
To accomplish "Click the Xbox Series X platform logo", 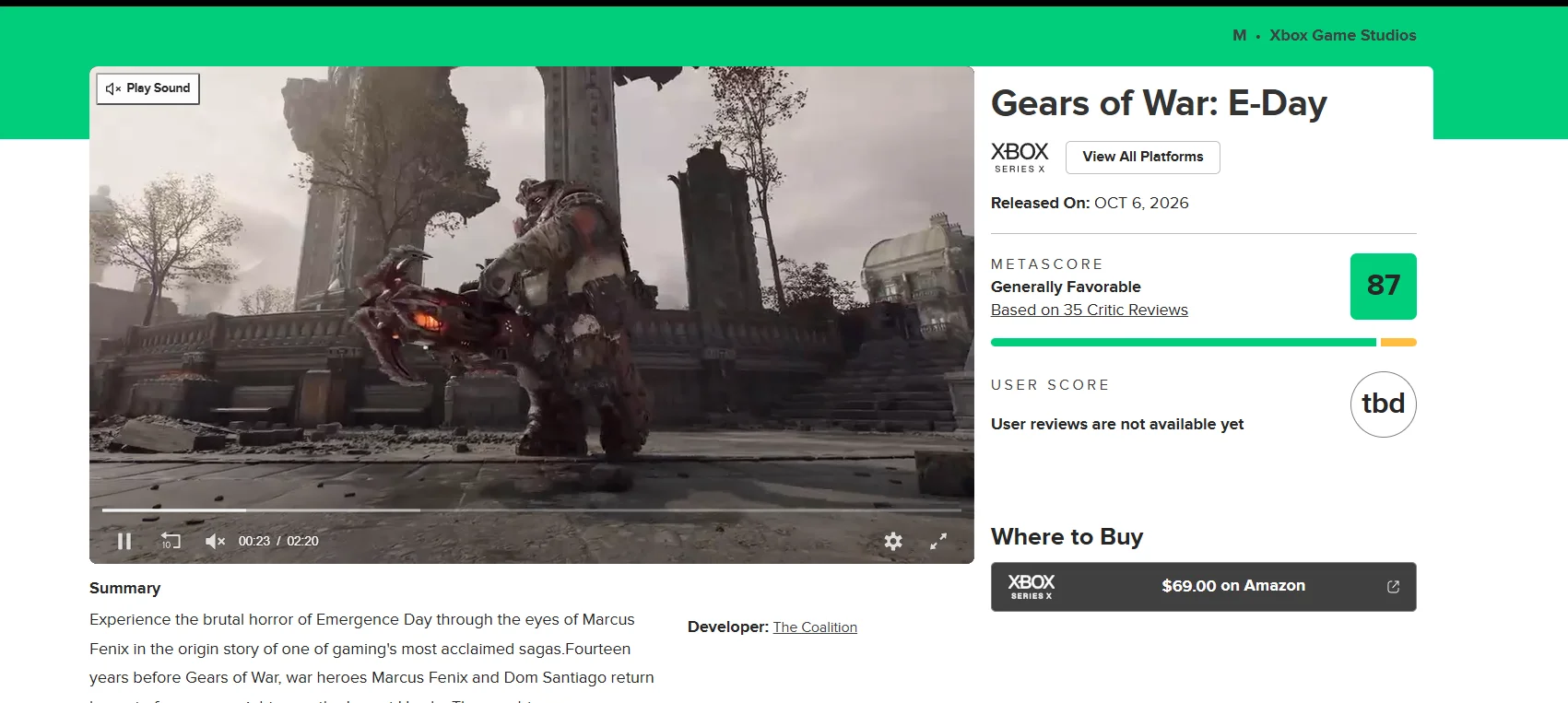I will pos(1020,157).
